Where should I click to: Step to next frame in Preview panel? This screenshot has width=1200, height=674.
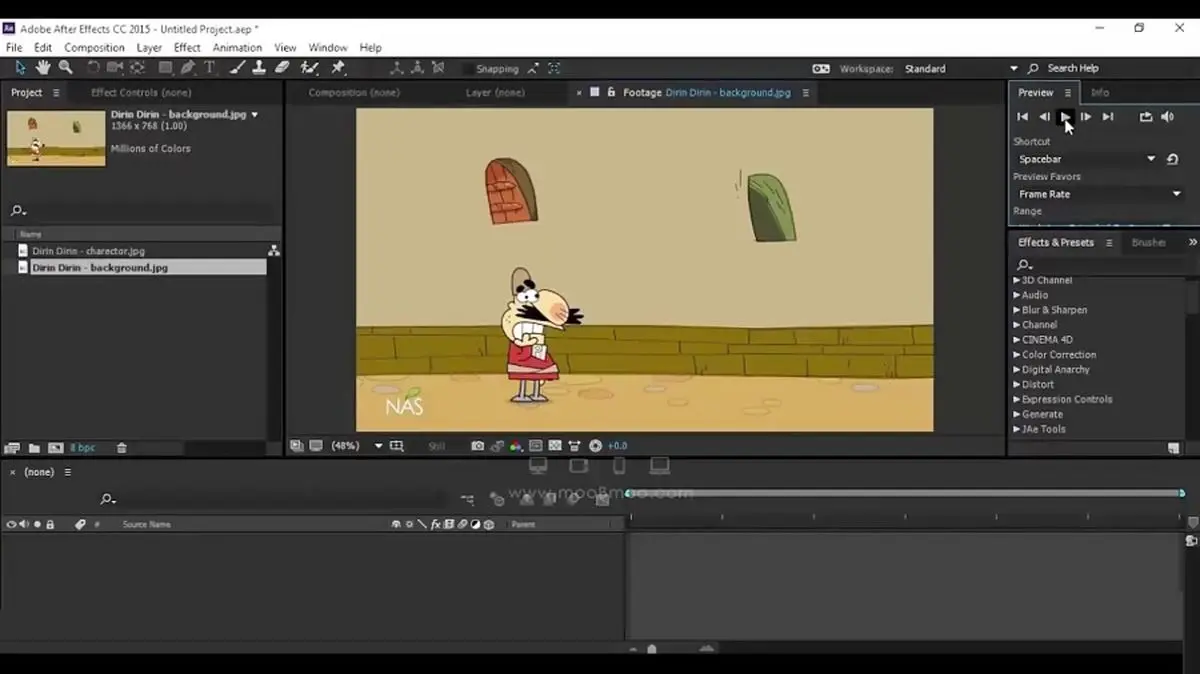pyautogui.click(x=1086, y=117)
